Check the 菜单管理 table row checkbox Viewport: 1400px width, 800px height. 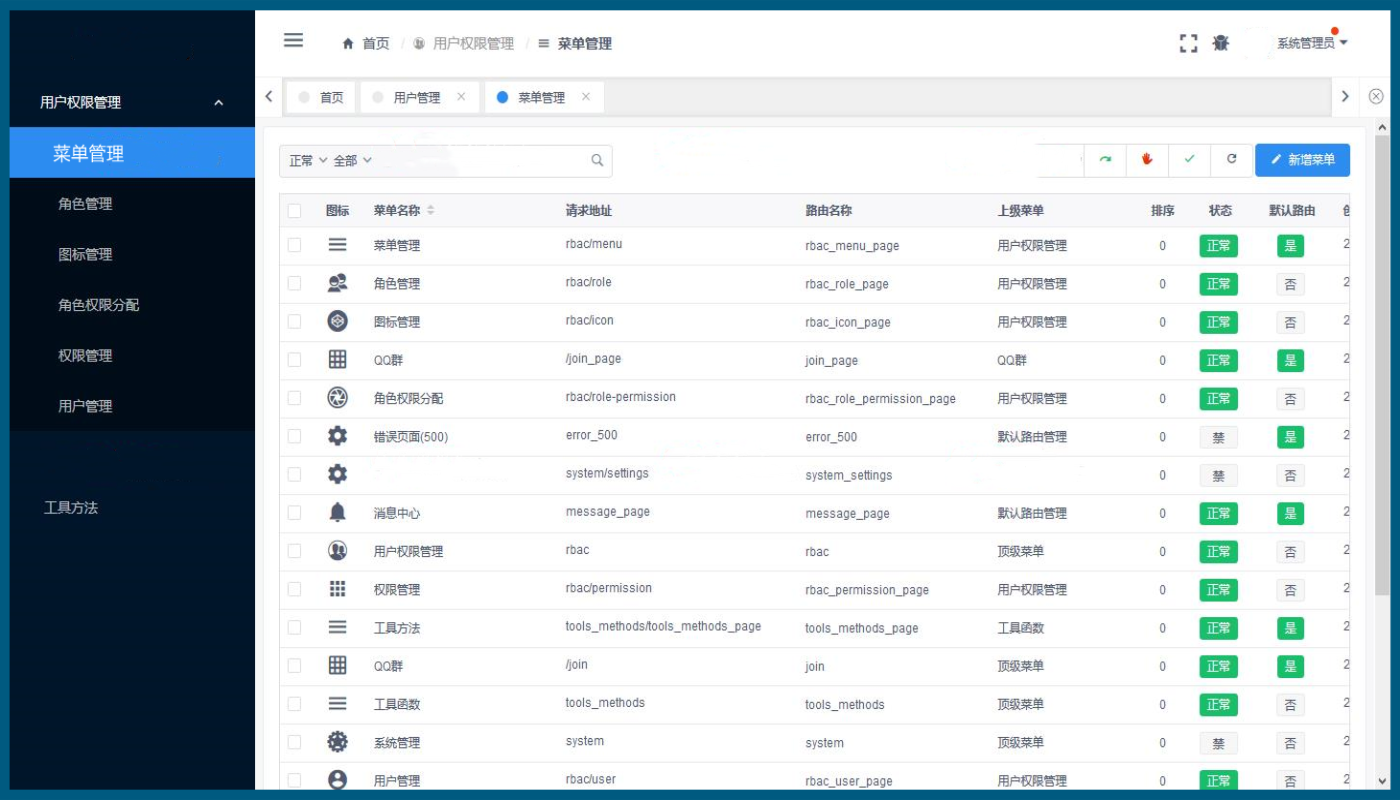294,245
